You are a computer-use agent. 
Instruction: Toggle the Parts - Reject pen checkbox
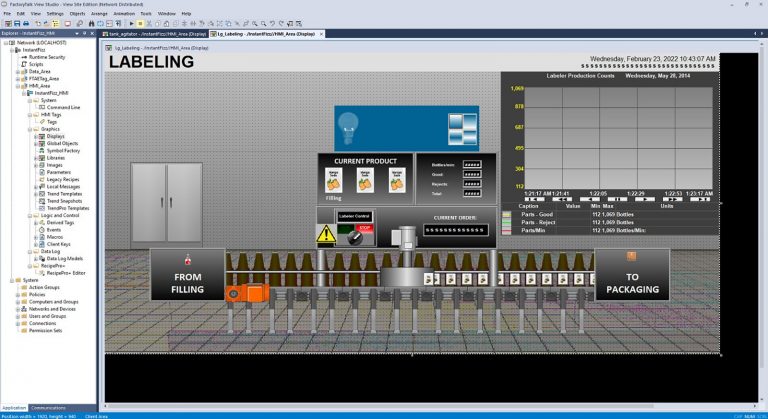[x=506, y=221]
